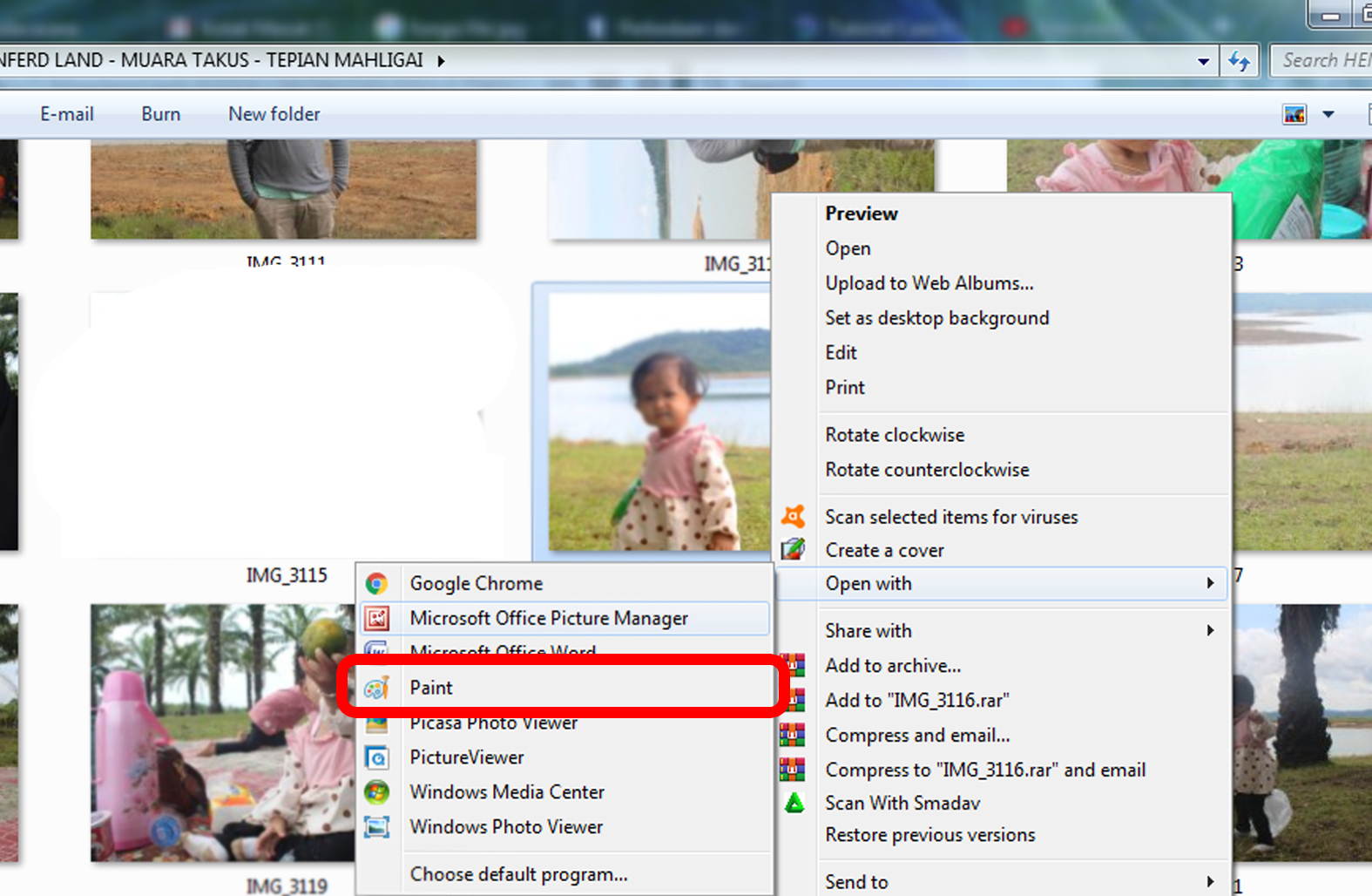Click the Windows Photo Viewer icon

(x=376, y=827)
